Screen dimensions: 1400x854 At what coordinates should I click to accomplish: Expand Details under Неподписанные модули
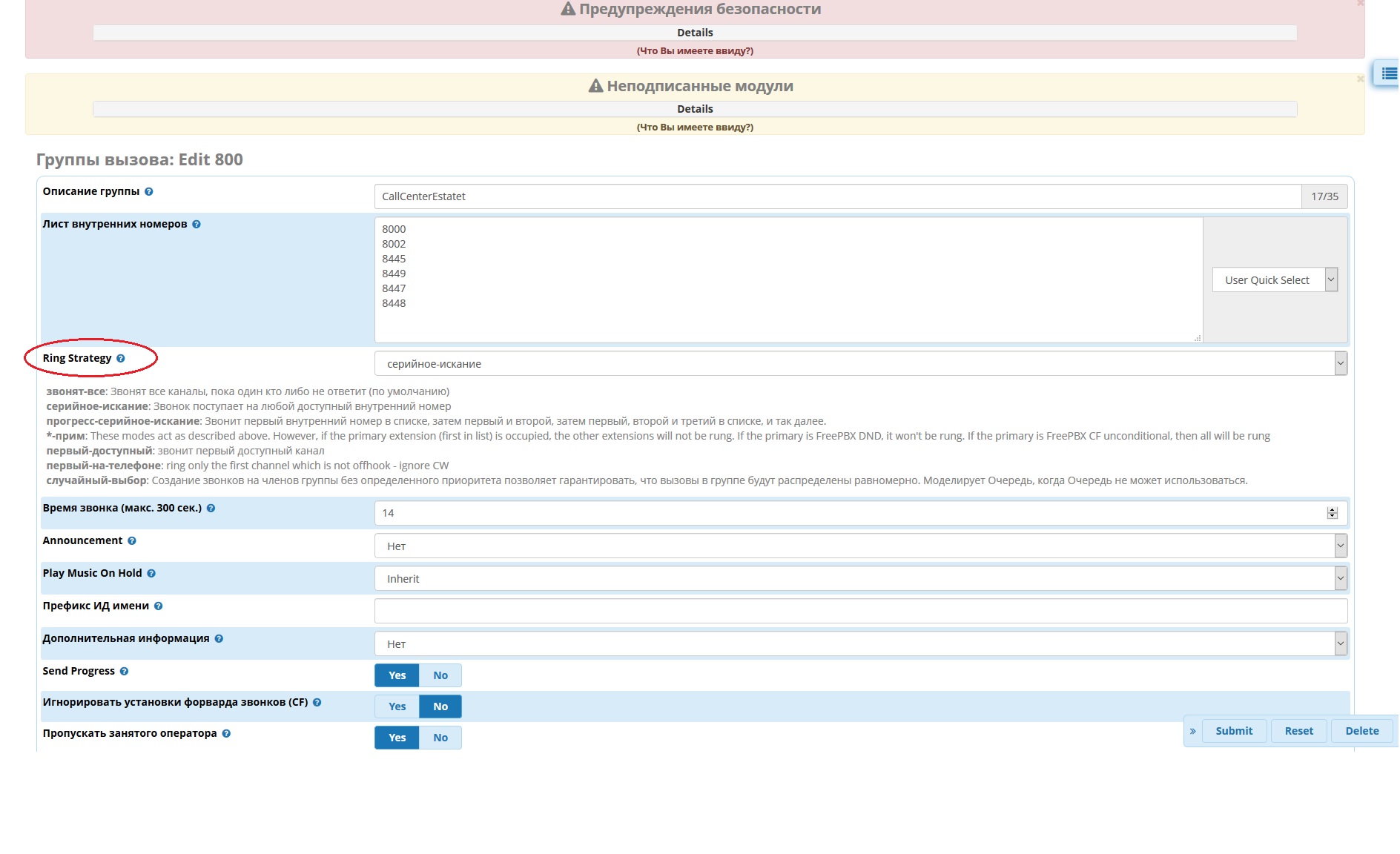click(x=695, y=109)
